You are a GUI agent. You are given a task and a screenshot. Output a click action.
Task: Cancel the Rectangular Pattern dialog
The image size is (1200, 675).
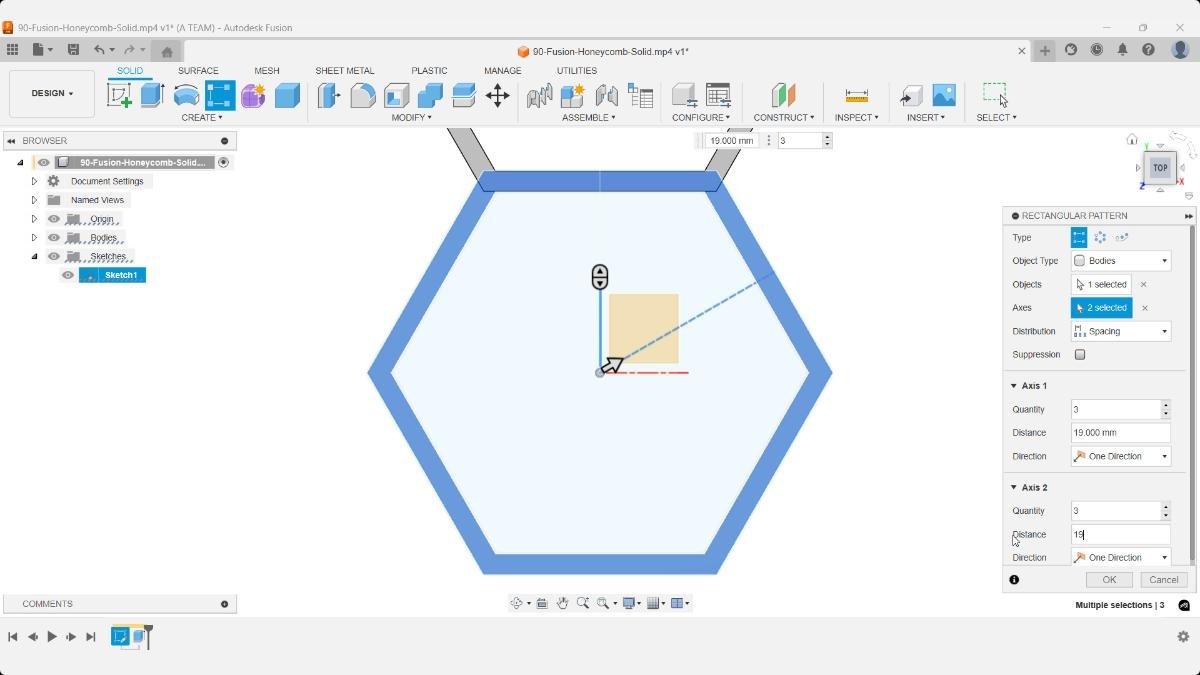point(1162,579)
